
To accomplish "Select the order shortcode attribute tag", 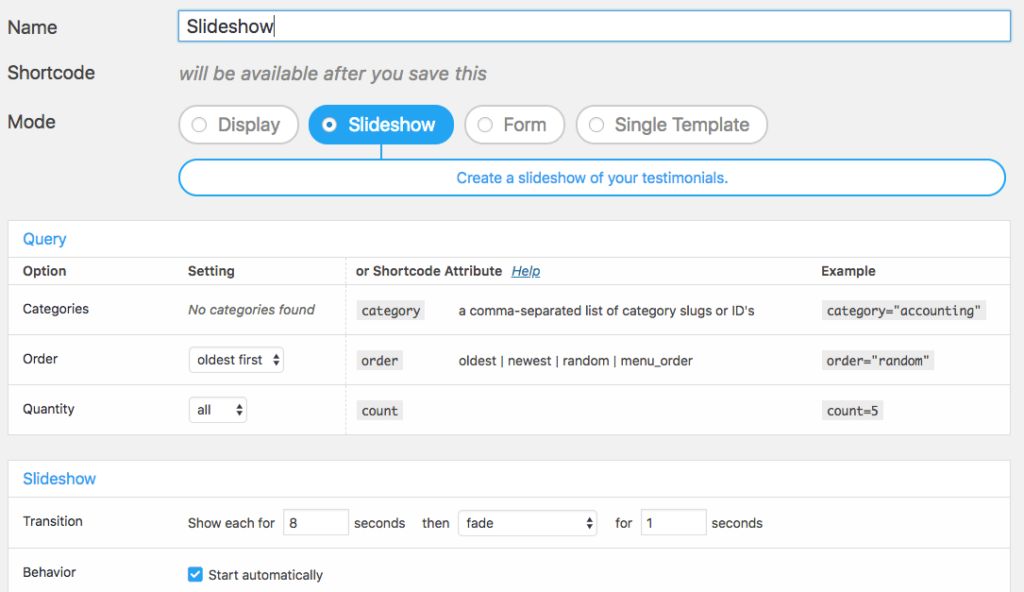I will pyautogui.click(x=379, y=361).
